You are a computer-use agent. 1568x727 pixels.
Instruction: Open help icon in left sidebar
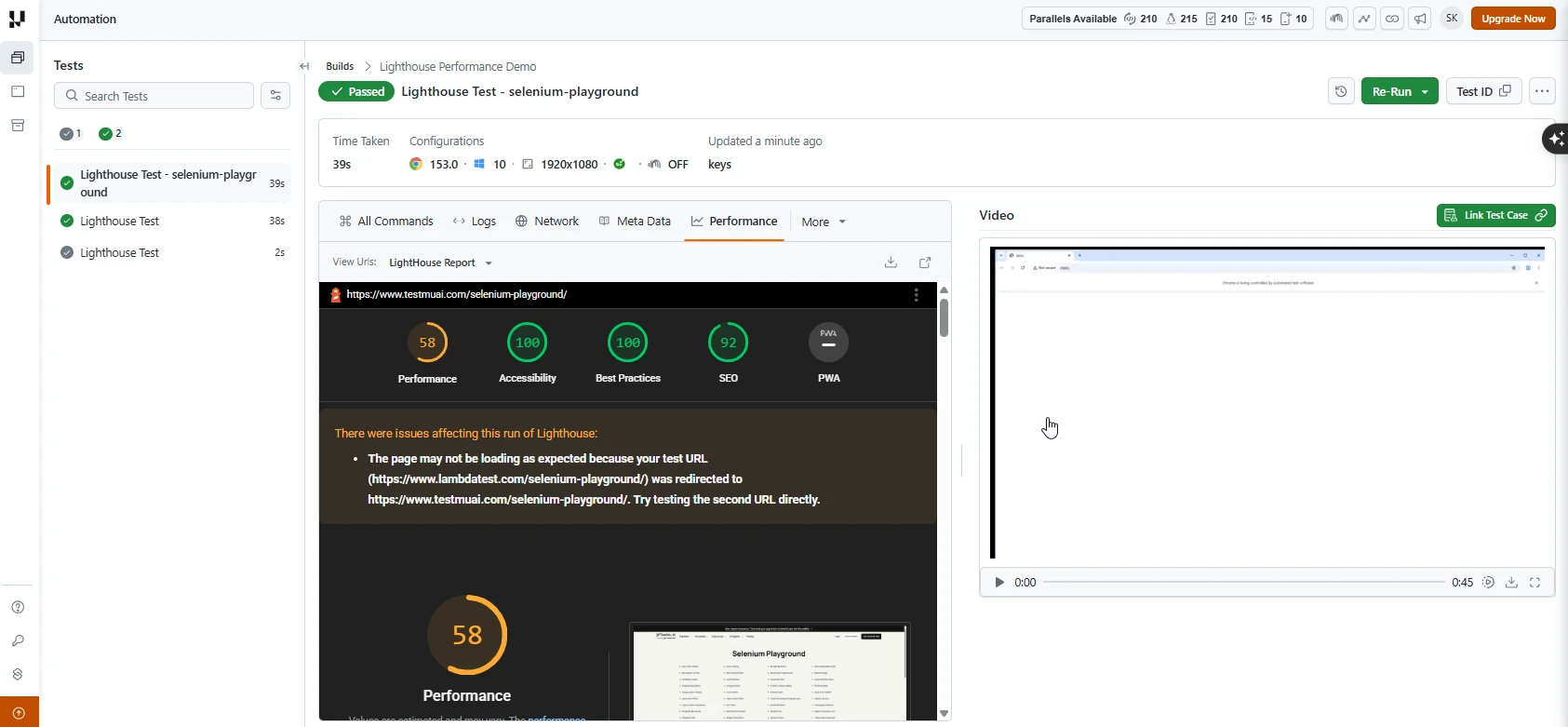click(18, 607)
